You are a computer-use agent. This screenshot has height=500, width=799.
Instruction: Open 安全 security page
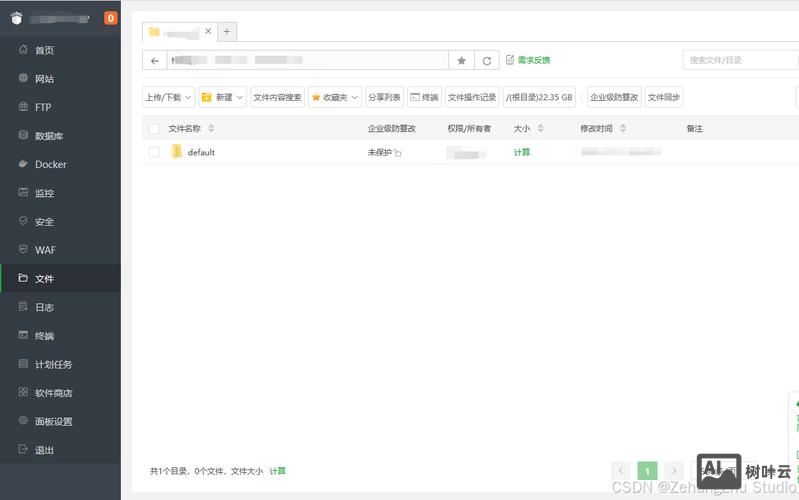click(x=44, y=221)
